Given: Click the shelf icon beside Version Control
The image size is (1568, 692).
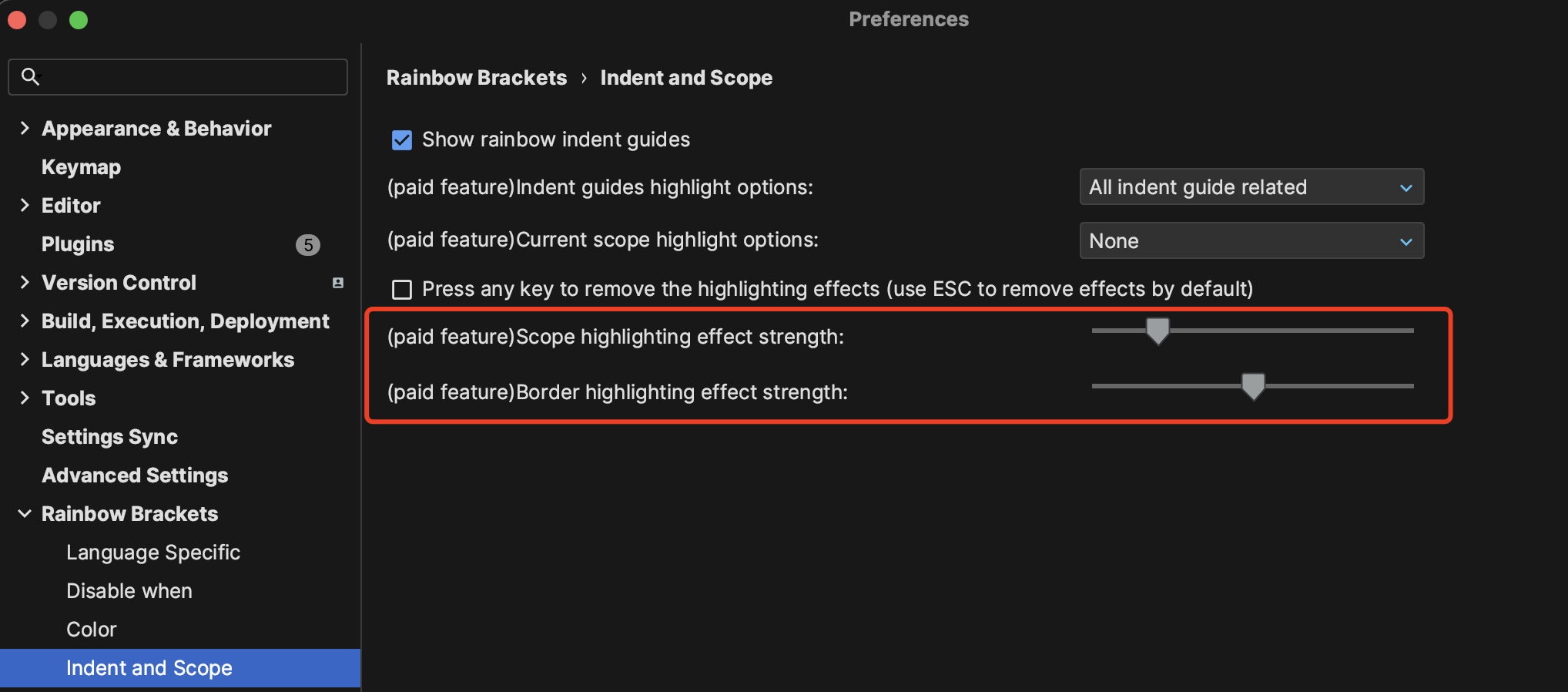Looking at the screenshot, I should 337,283.
